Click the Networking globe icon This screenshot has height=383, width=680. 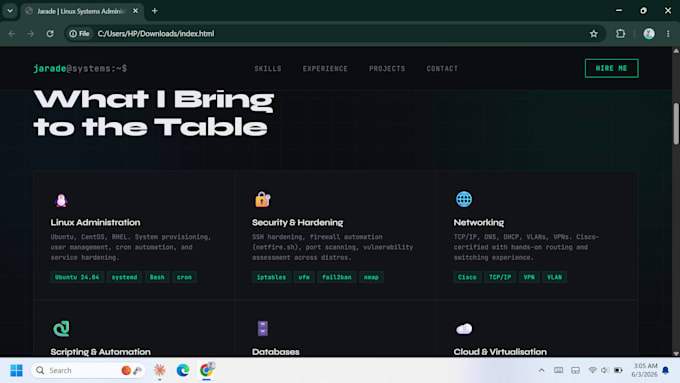click(x=464, y=199)
